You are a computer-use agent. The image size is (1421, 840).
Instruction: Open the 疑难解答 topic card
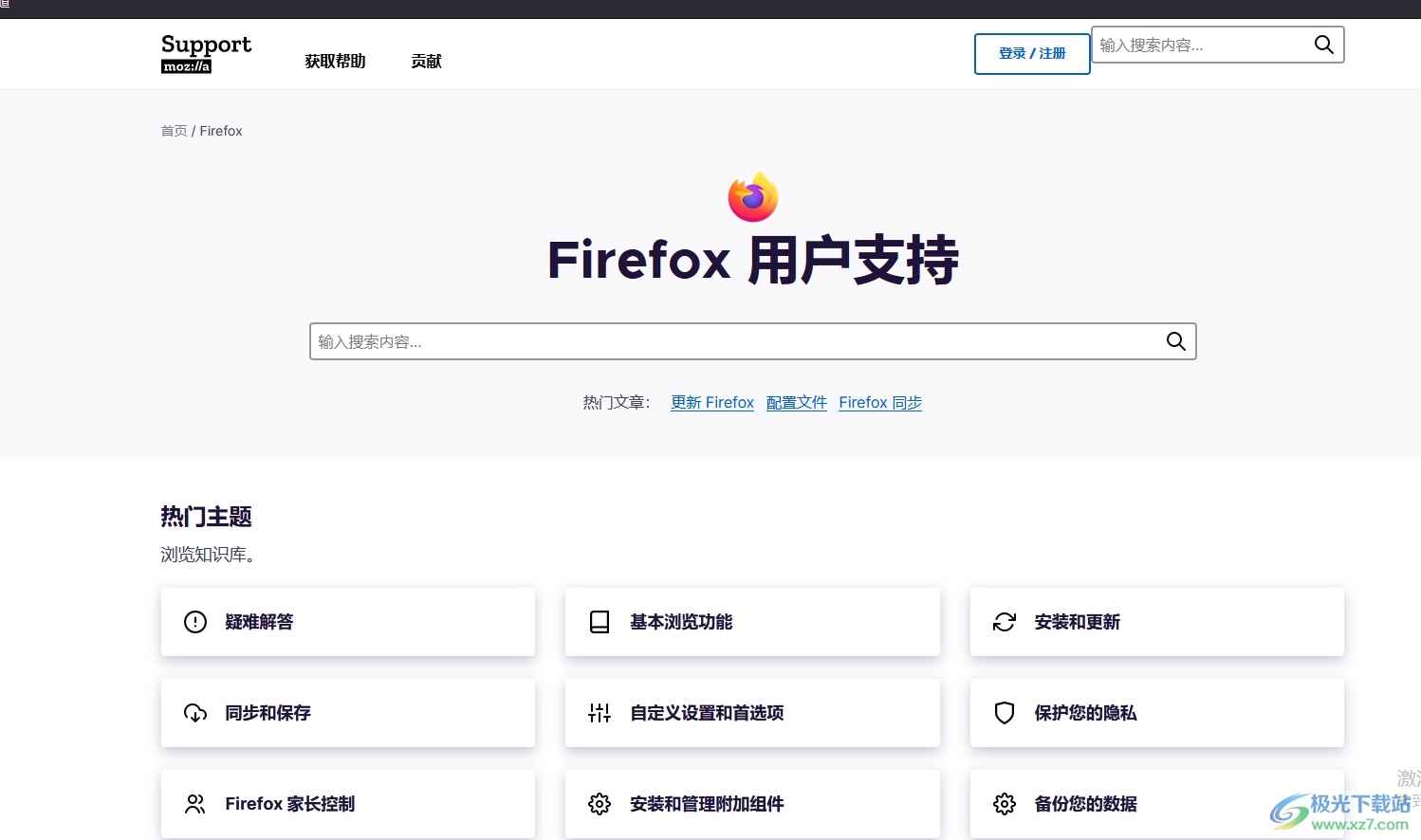(x=348, y=622)
